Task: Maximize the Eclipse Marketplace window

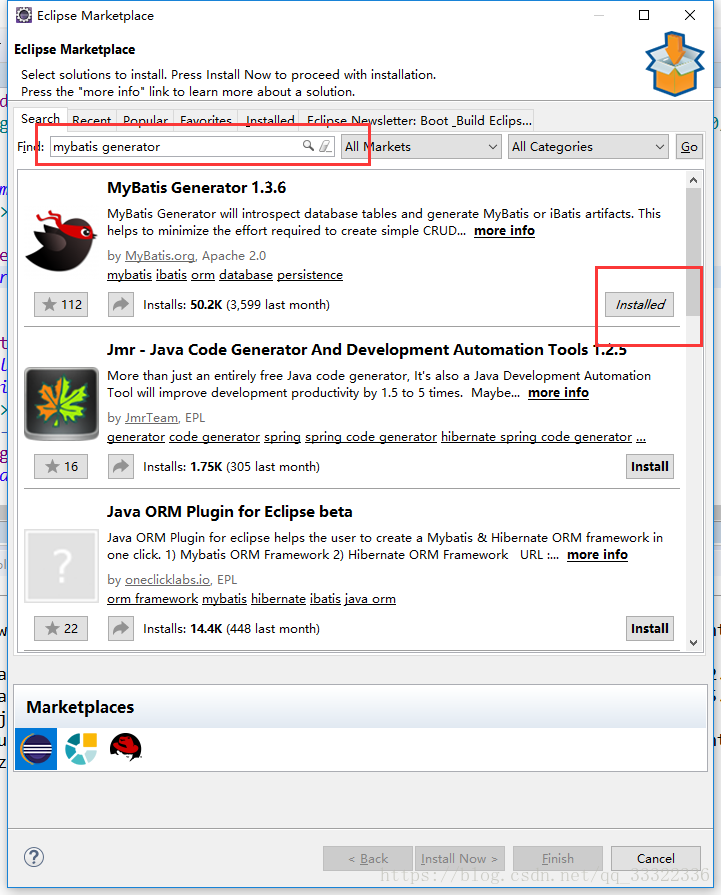Action: pyautogui.click(x=644, y=15)
